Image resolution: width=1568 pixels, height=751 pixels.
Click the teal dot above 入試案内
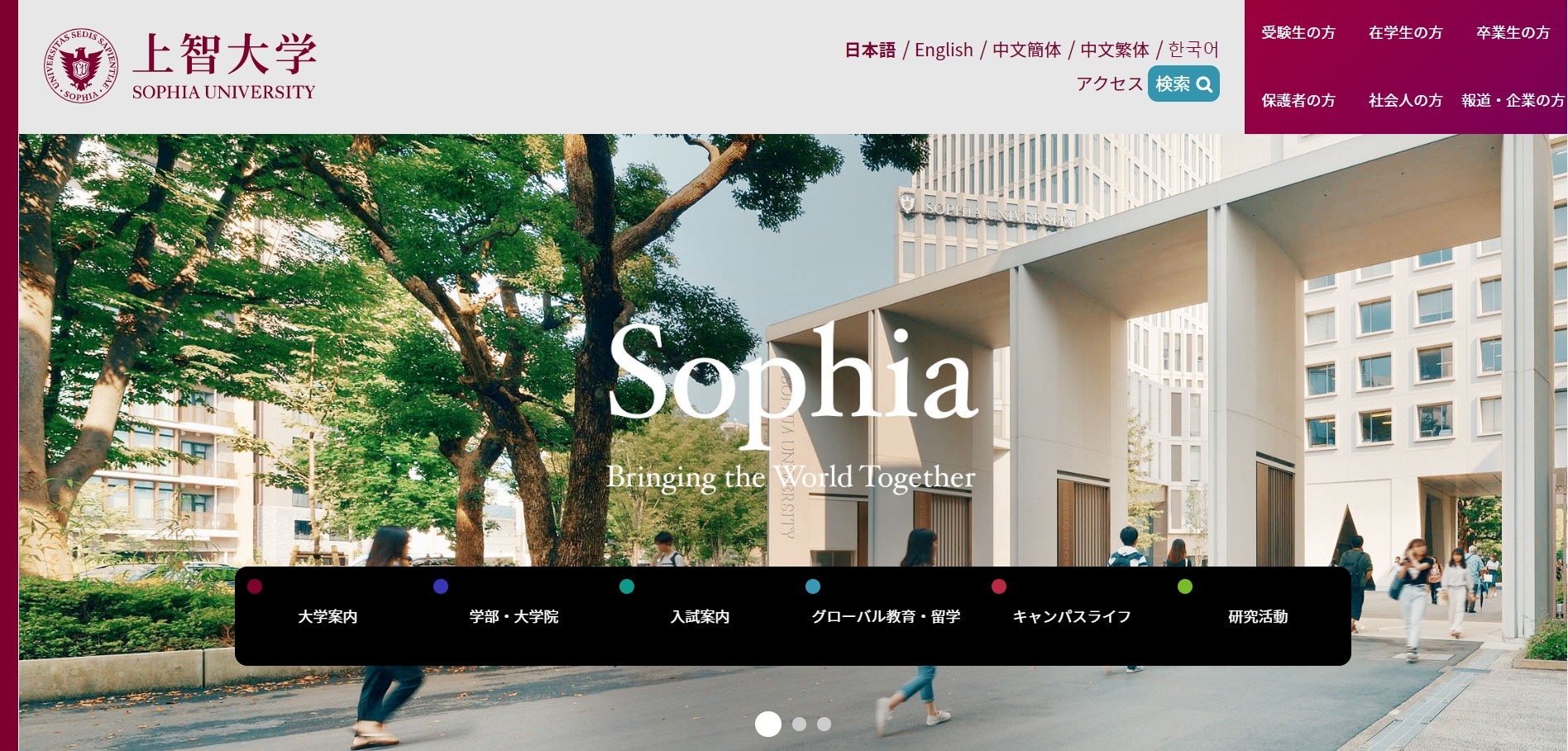pyautogui.click(x=627, y=586)
